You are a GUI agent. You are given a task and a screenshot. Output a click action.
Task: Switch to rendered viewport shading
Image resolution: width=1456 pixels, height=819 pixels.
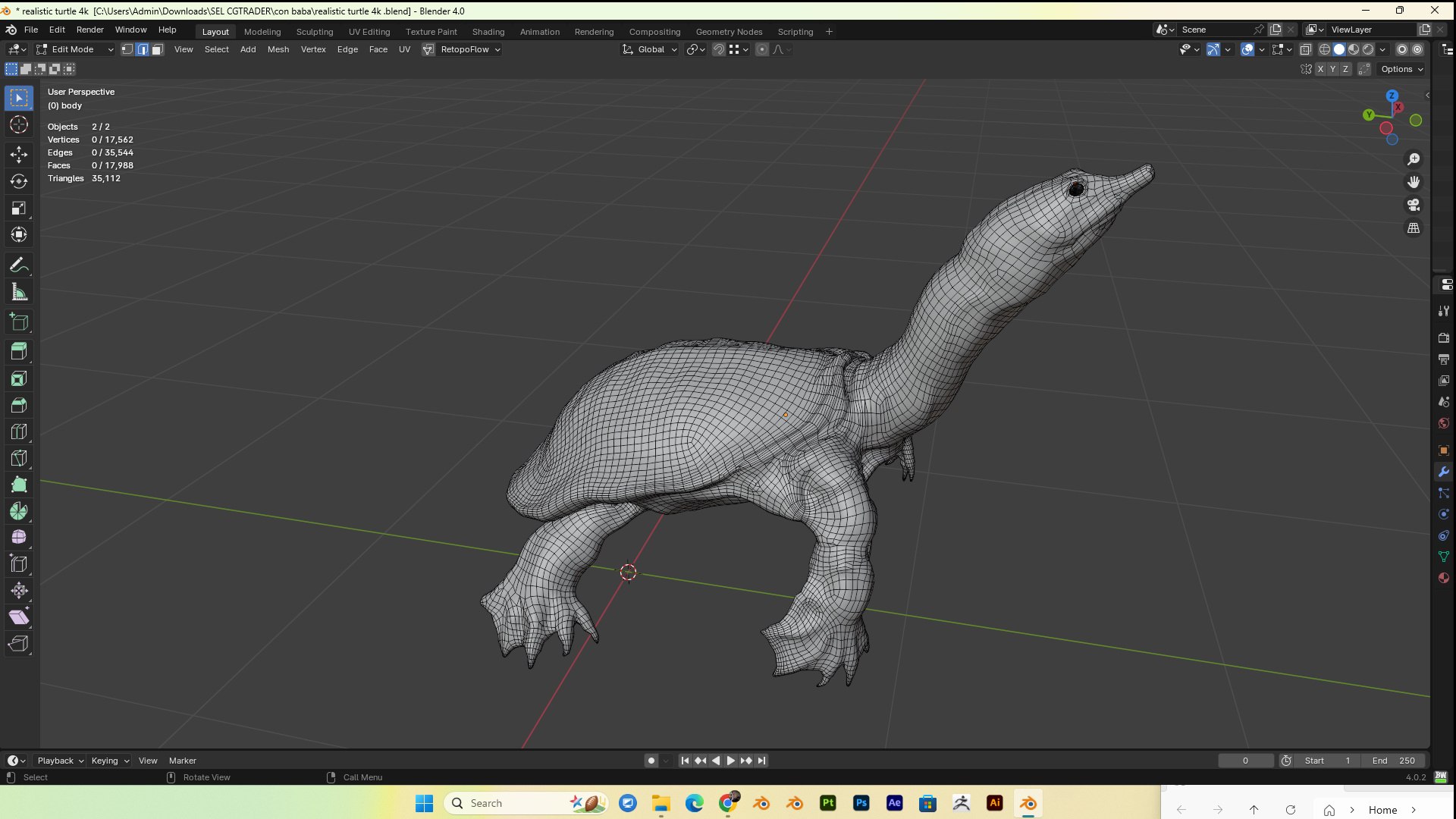point(1368,49)
